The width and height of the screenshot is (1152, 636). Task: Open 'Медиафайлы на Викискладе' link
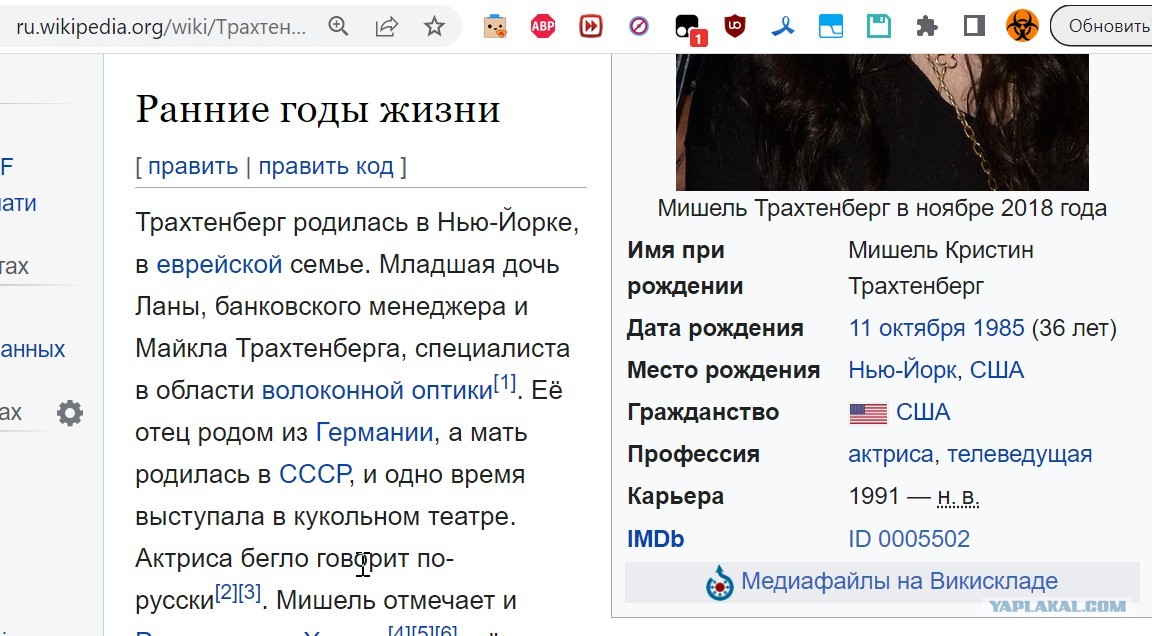899,581
